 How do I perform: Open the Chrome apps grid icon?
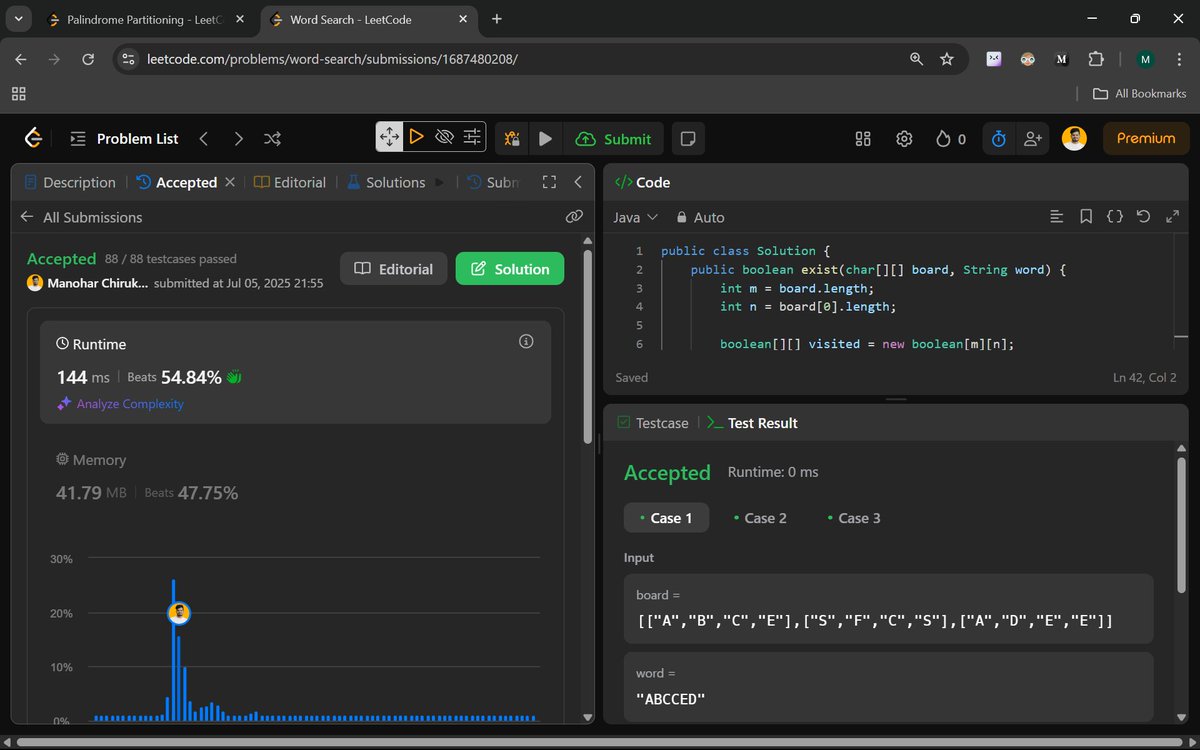coord(18,93)
